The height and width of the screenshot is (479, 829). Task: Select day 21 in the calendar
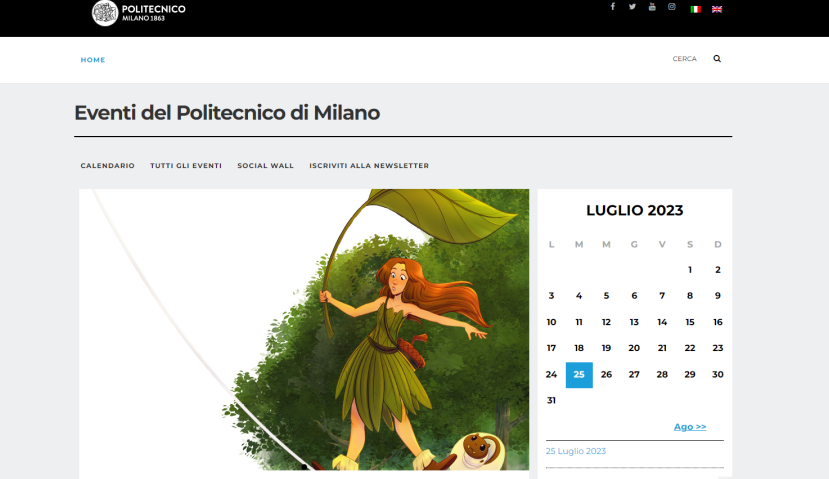tap(662, 348)
